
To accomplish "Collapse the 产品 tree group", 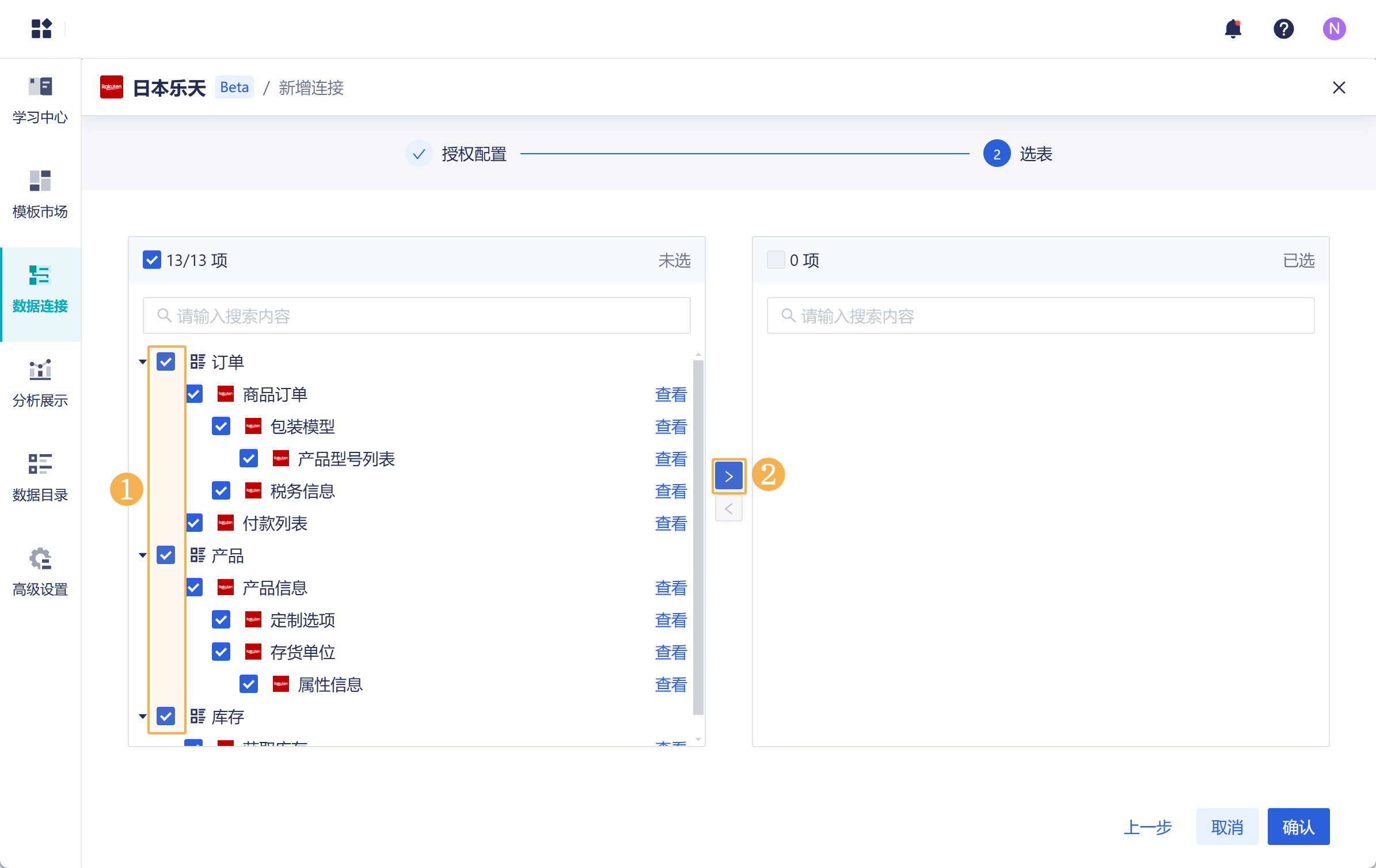I will [x=142, y=555].
